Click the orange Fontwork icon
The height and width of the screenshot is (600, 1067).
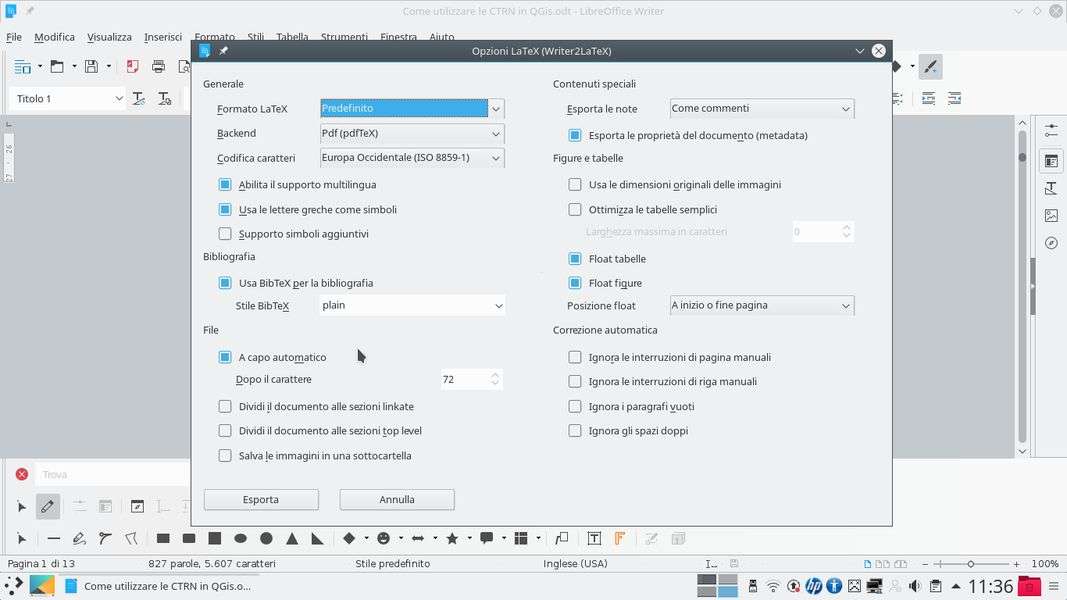click(x=620, y=539)
